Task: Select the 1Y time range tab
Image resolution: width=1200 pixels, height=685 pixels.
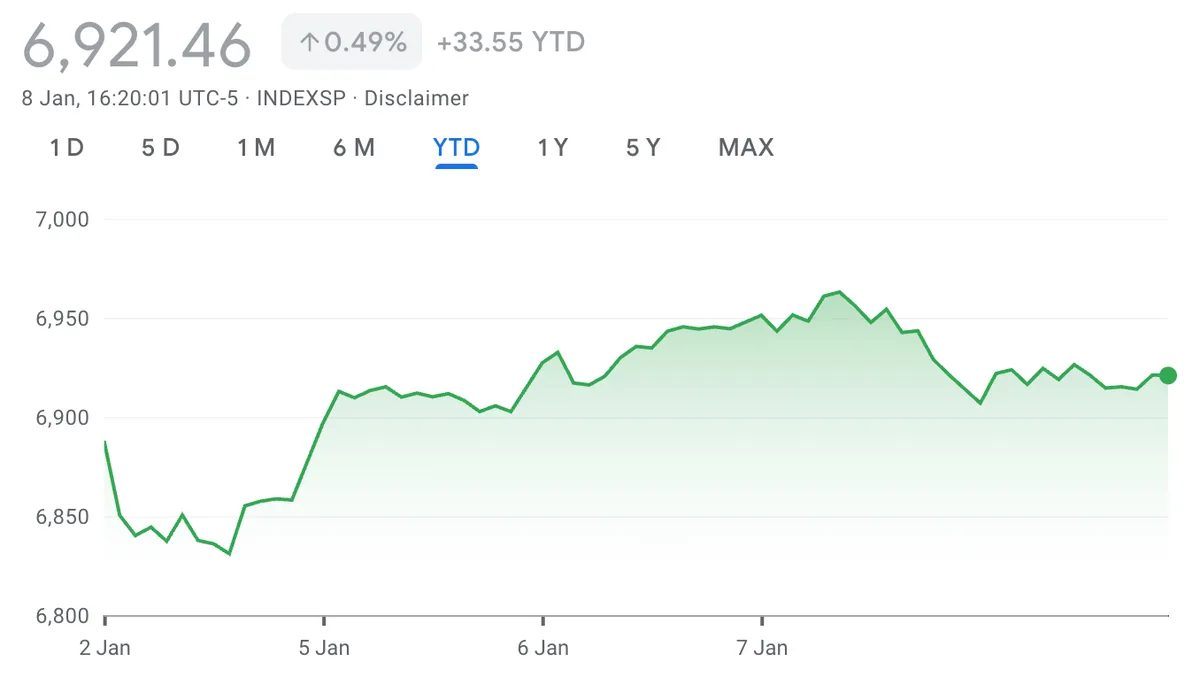Action: pyautogui.click(x=551, y=147)
